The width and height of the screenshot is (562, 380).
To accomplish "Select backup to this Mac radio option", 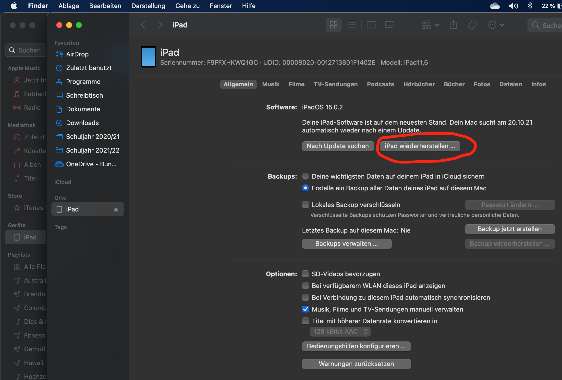I will (305, 188).
